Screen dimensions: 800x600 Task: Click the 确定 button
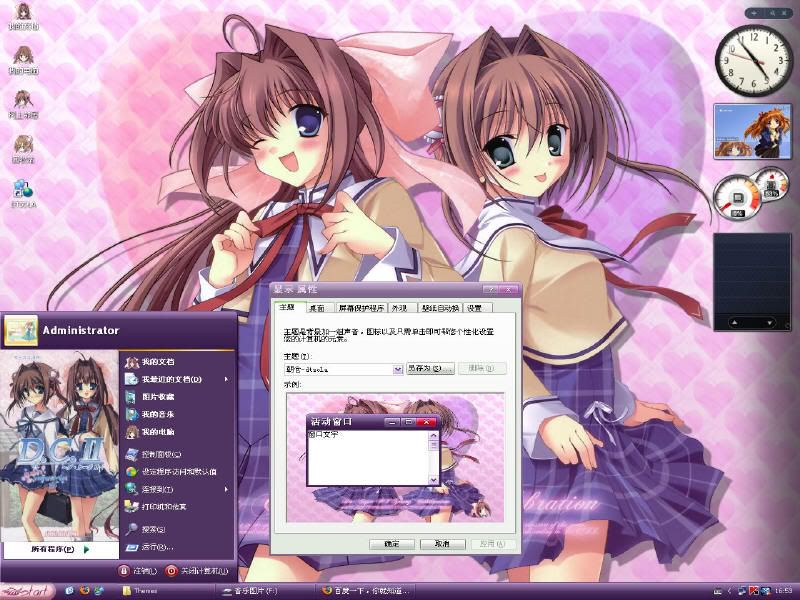392,544
